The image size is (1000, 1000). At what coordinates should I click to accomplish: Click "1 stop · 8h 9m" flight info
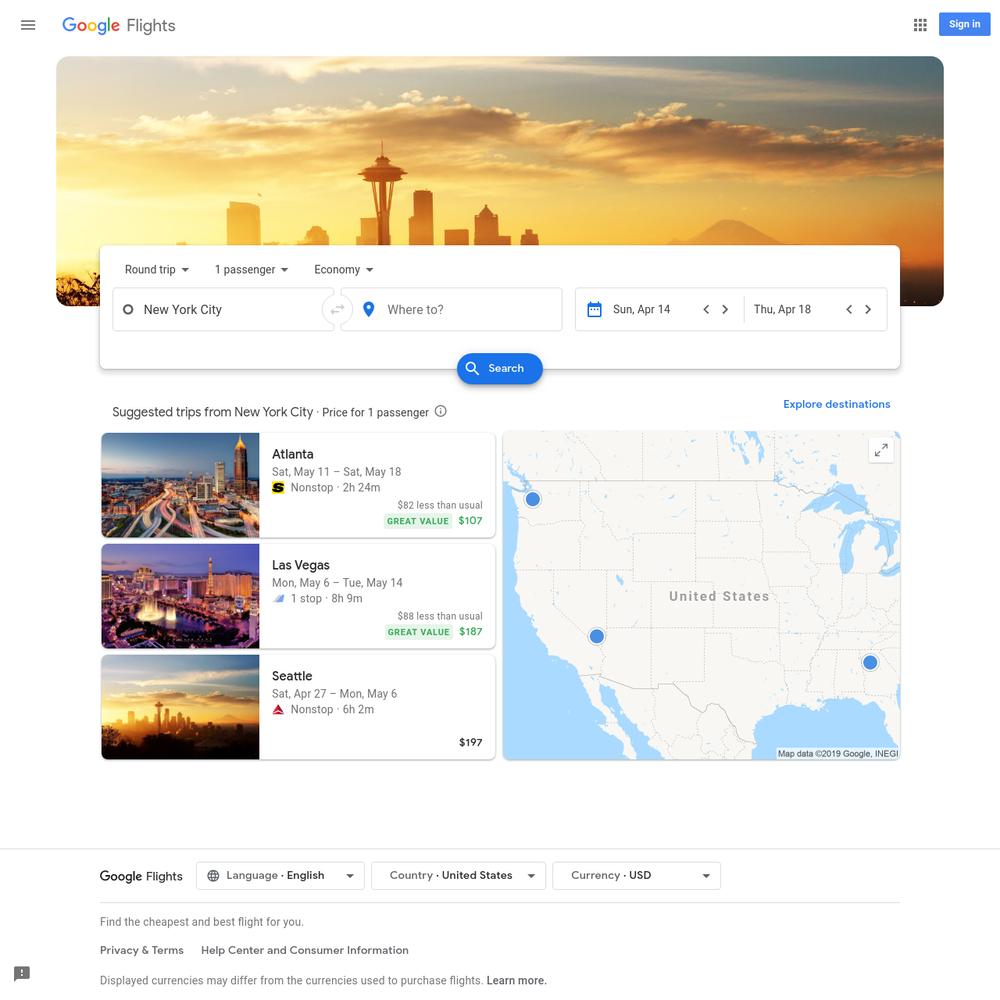[327, 599]
